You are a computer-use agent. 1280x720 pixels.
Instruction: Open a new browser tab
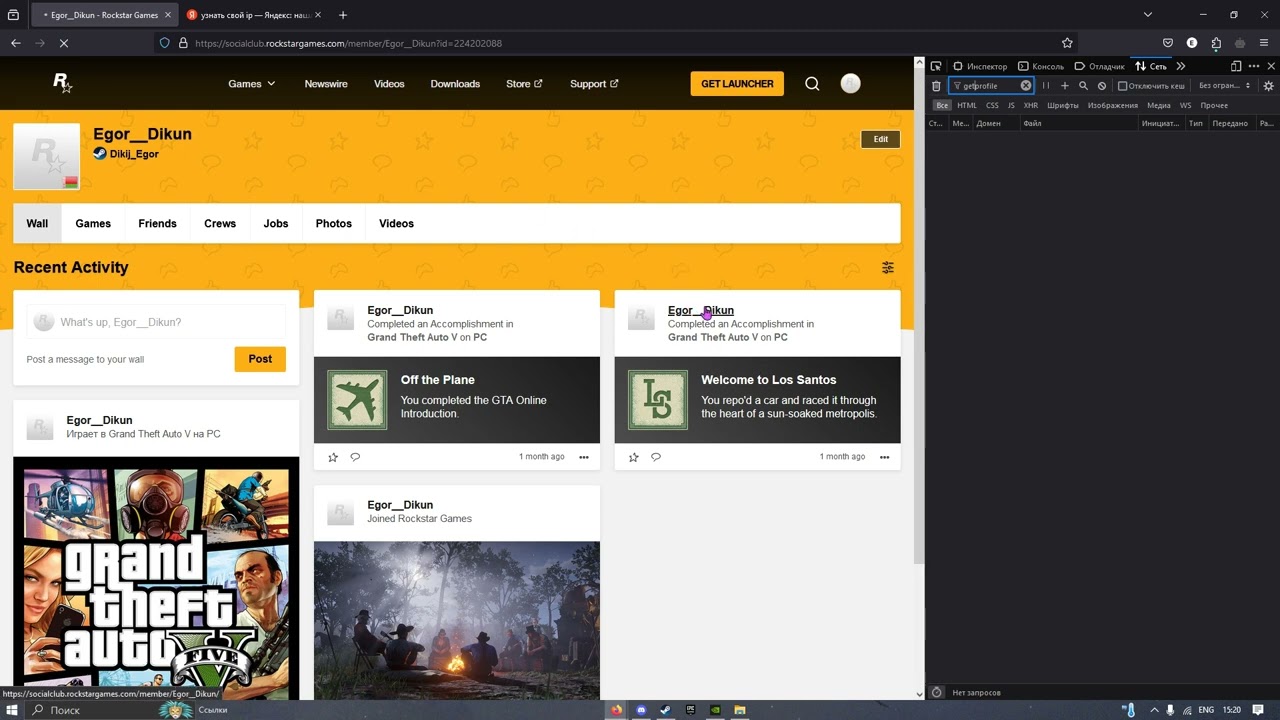tap(343, 15)
